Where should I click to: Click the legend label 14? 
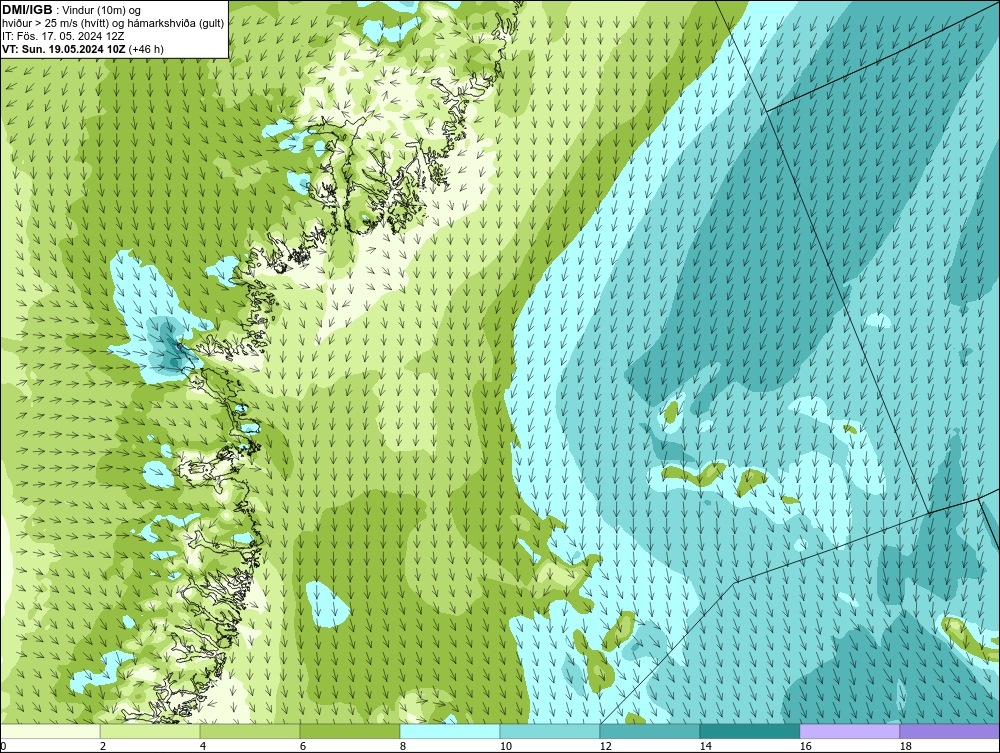coord(705,746)
